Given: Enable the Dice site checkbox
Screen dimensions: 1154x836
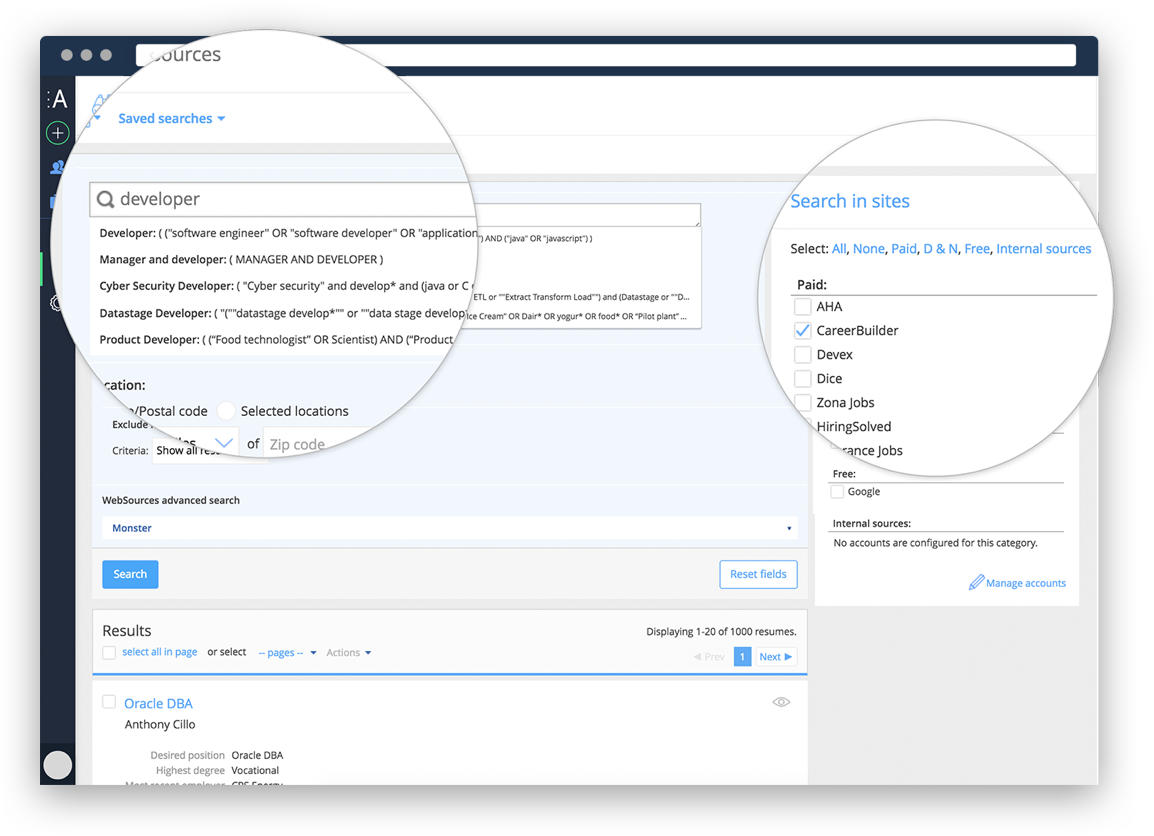Looking at the screenshot, I should tap(802, 379).
